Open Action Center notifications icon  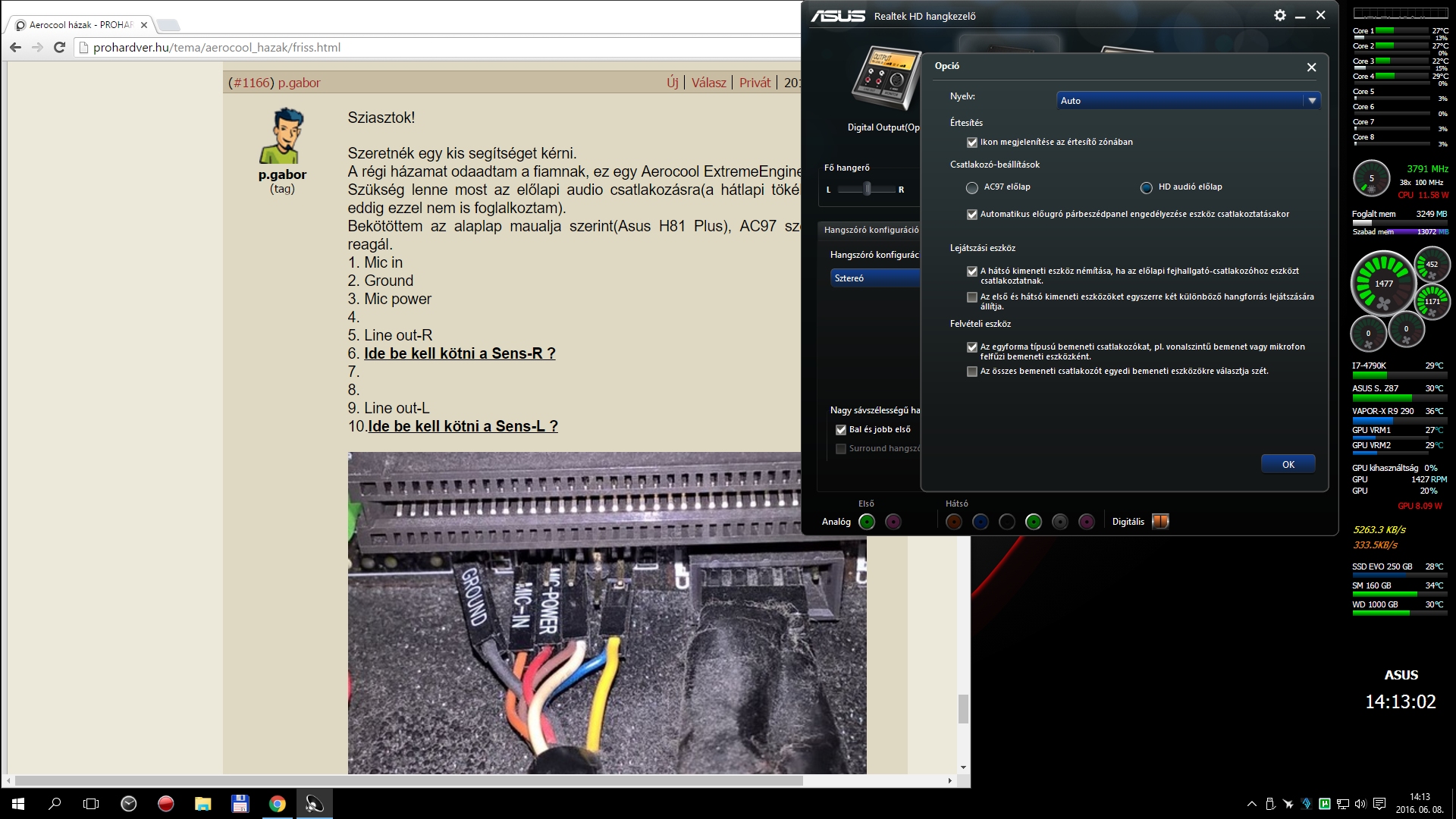click(x=1379, y=804)
